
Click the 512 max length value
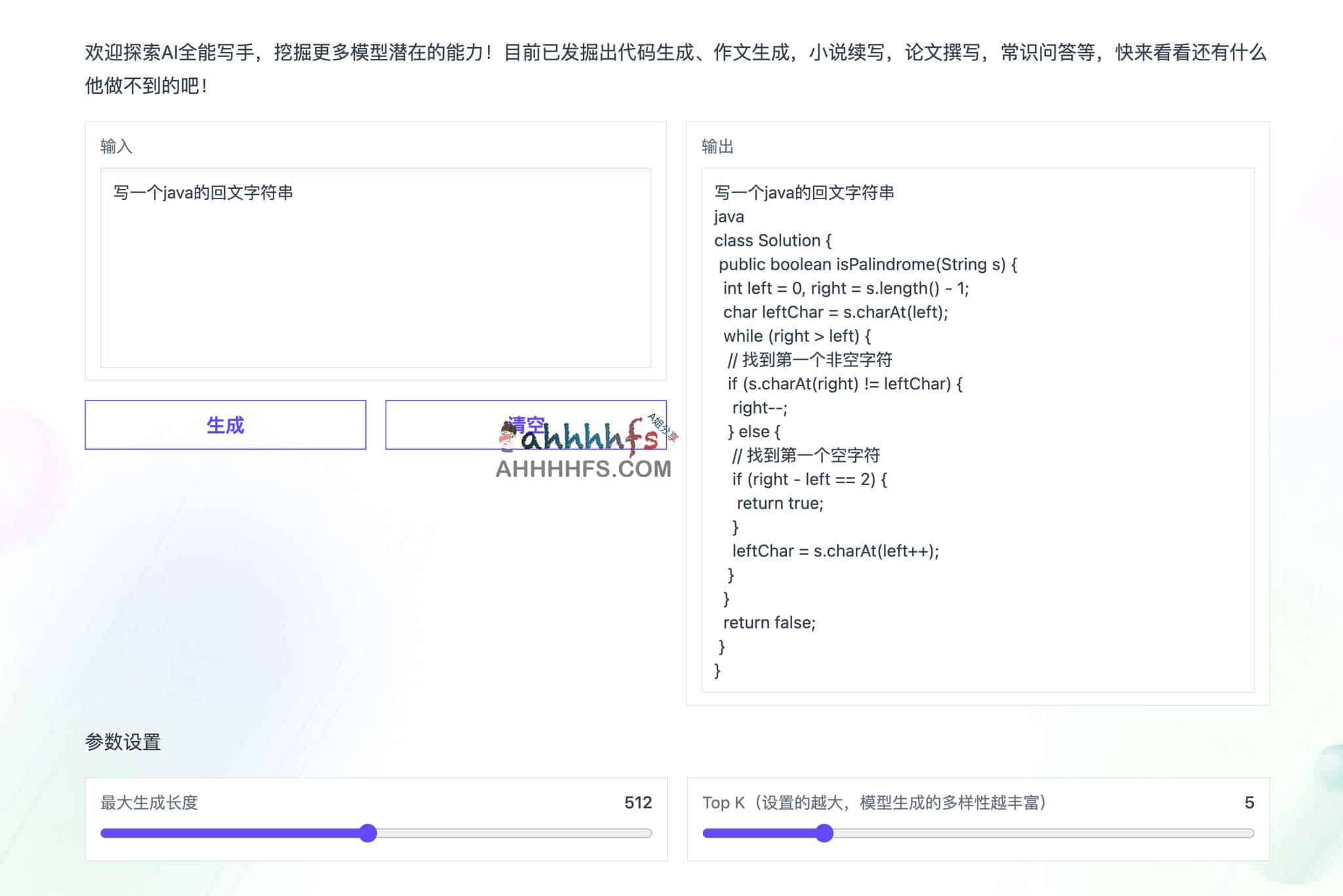tap(637, 802)
